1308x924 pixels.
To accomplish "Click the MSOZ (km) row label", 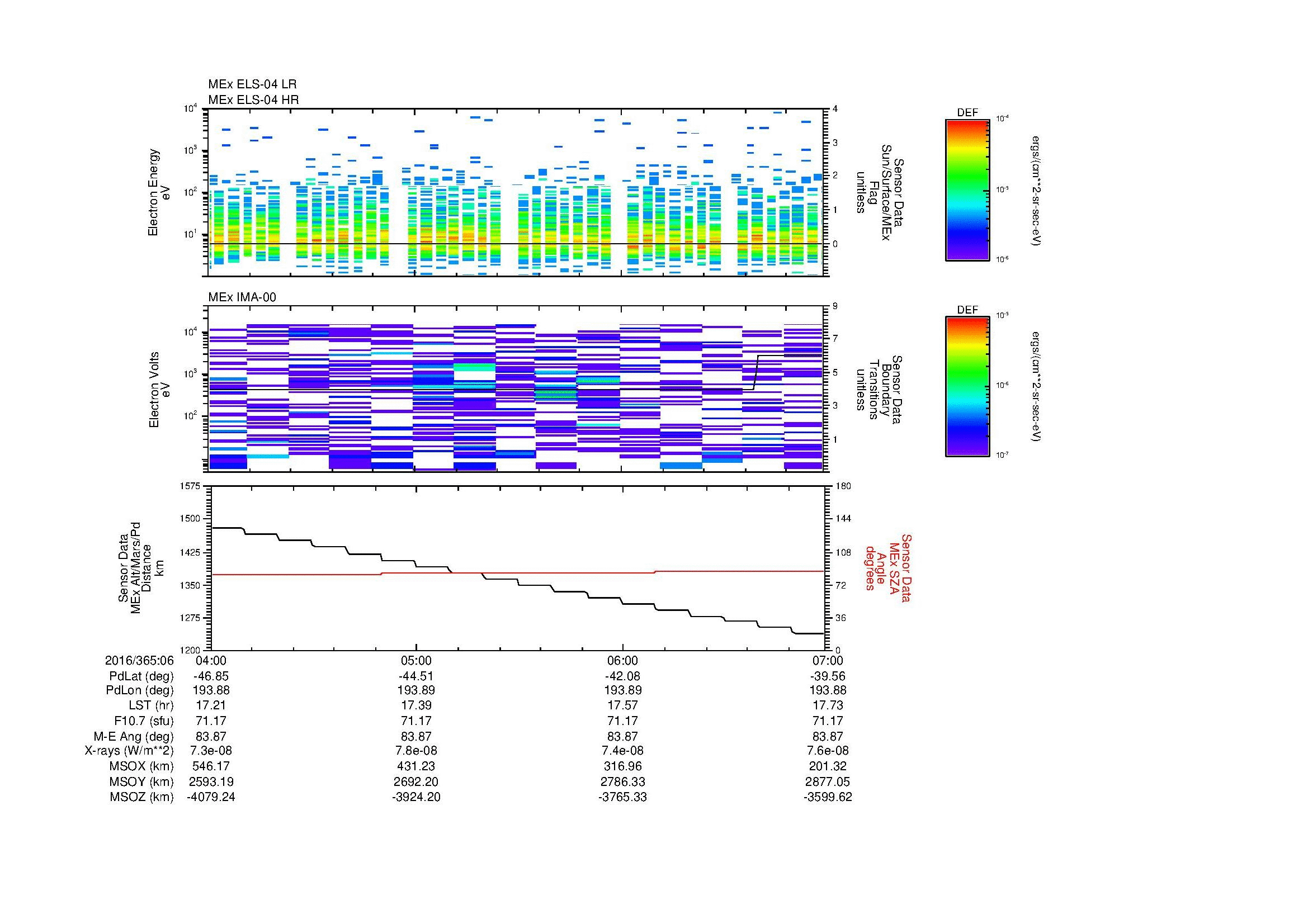I will coord(141,797).
